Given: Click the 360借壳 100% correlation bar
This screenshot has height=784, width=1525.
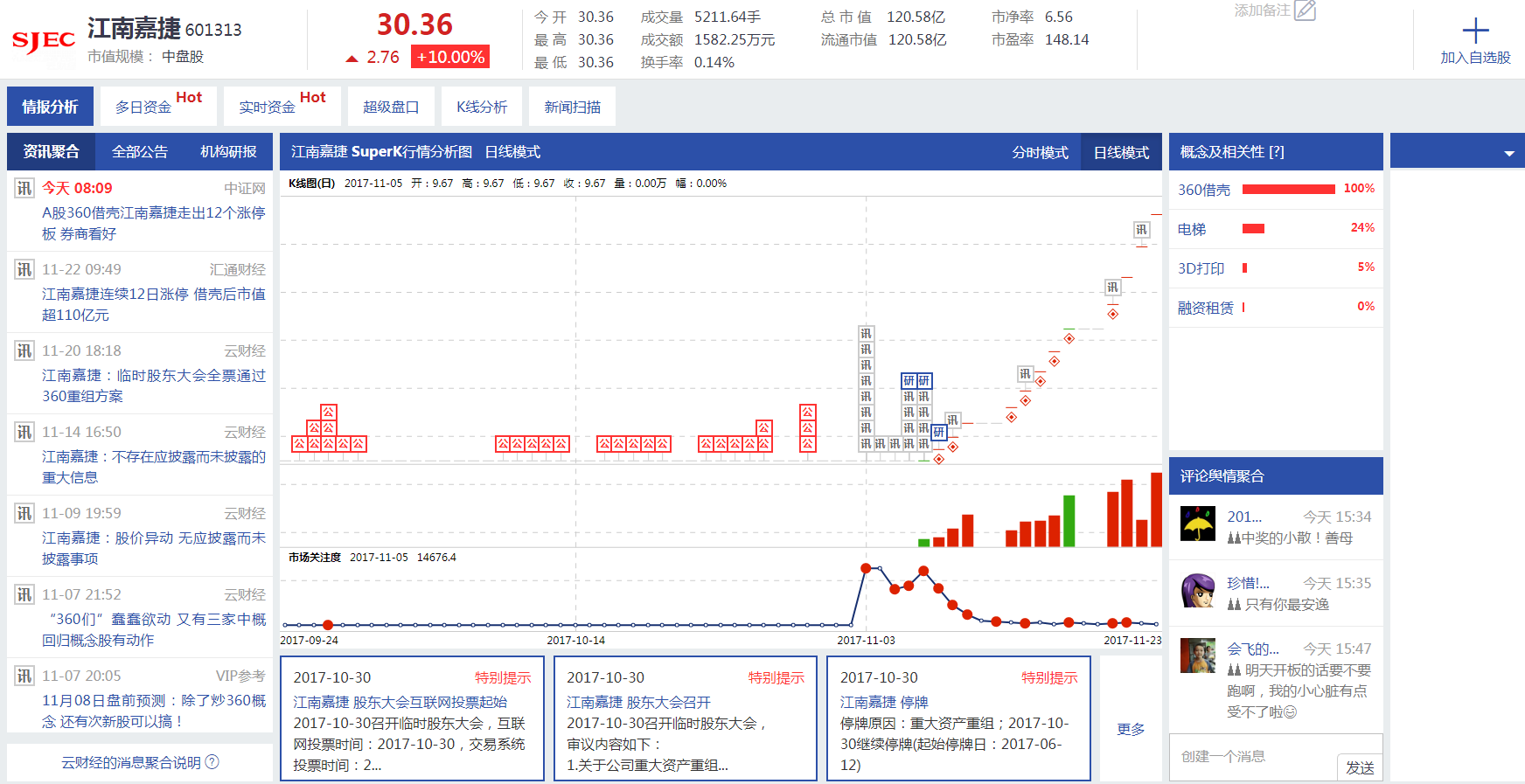Looking at the screenshot, I should click(x=1288, y=189).
